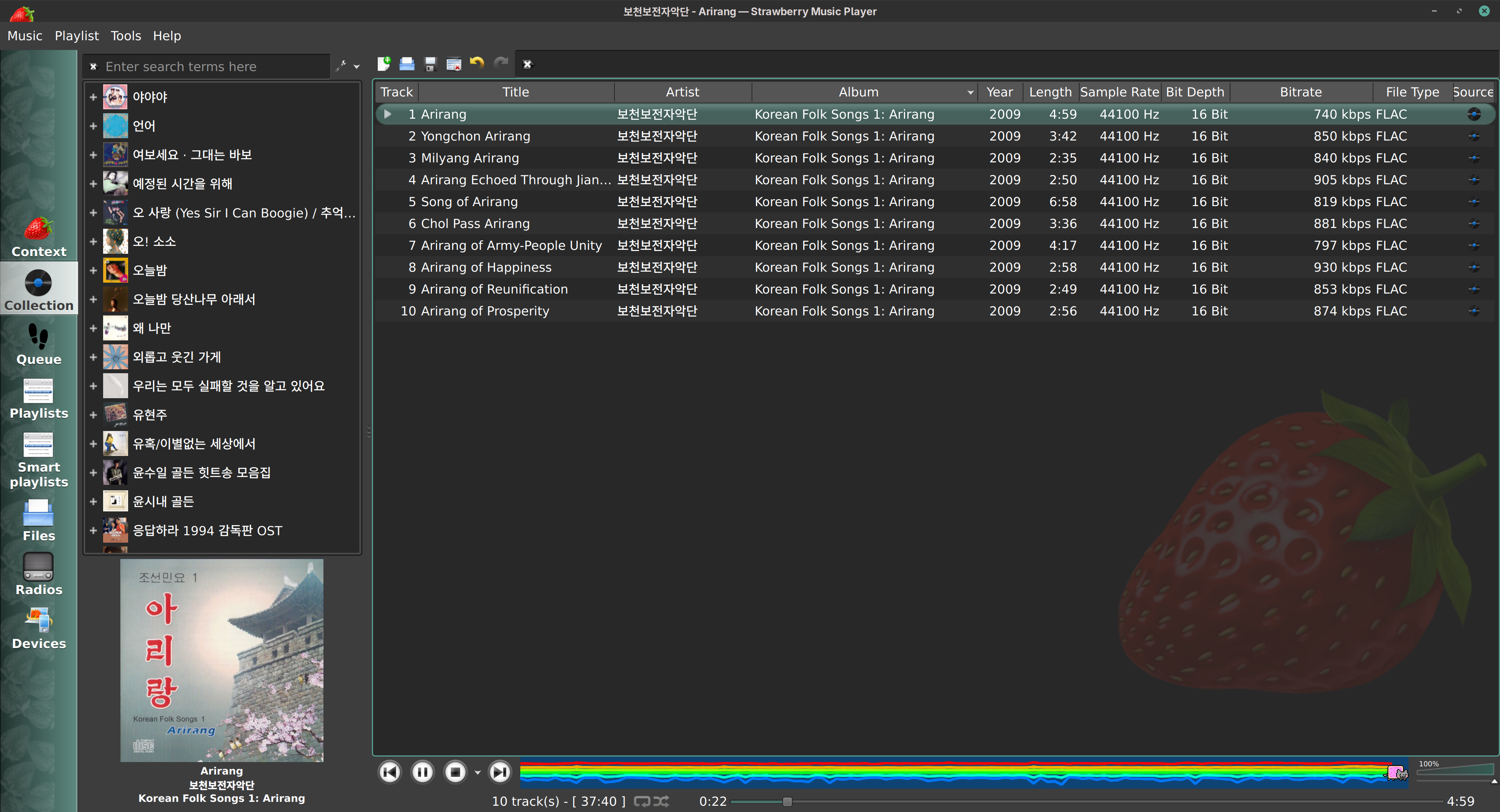
Task: Pause the current playback
Action: (422, 772)
